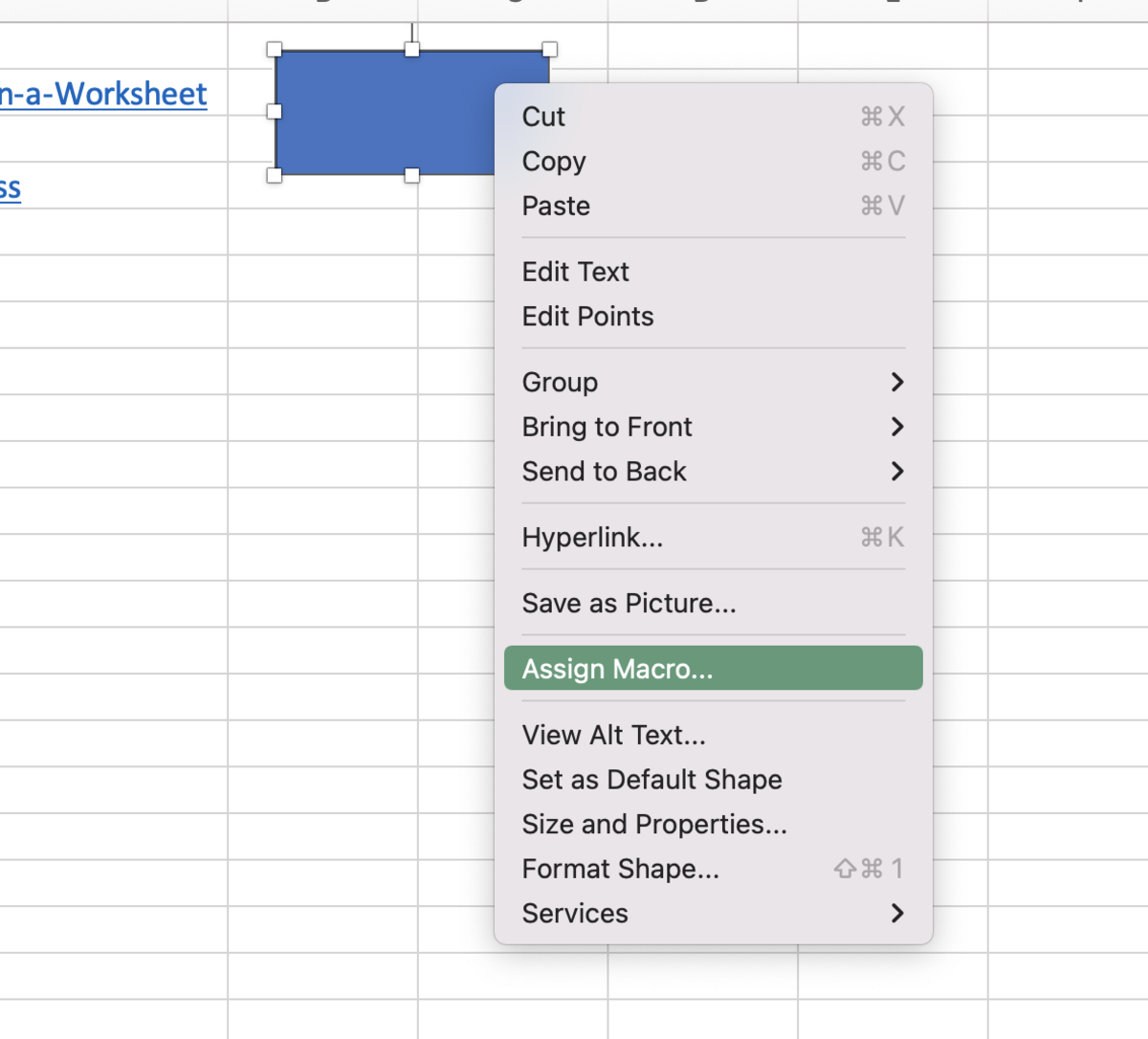
Task: Open View Alt Text option
Action: (x=713, y=735)
